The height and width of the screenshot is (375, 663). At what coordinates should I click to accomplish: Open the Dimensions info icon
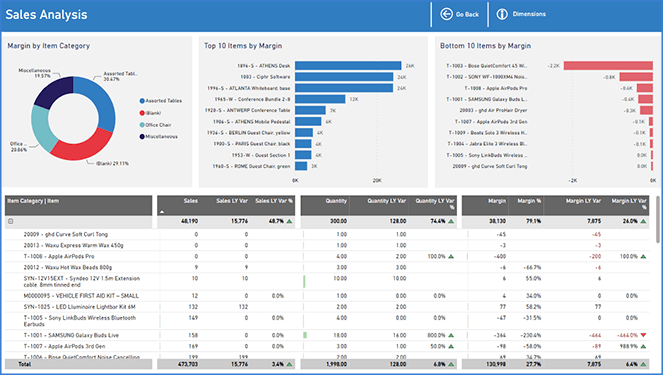point(502,14)
